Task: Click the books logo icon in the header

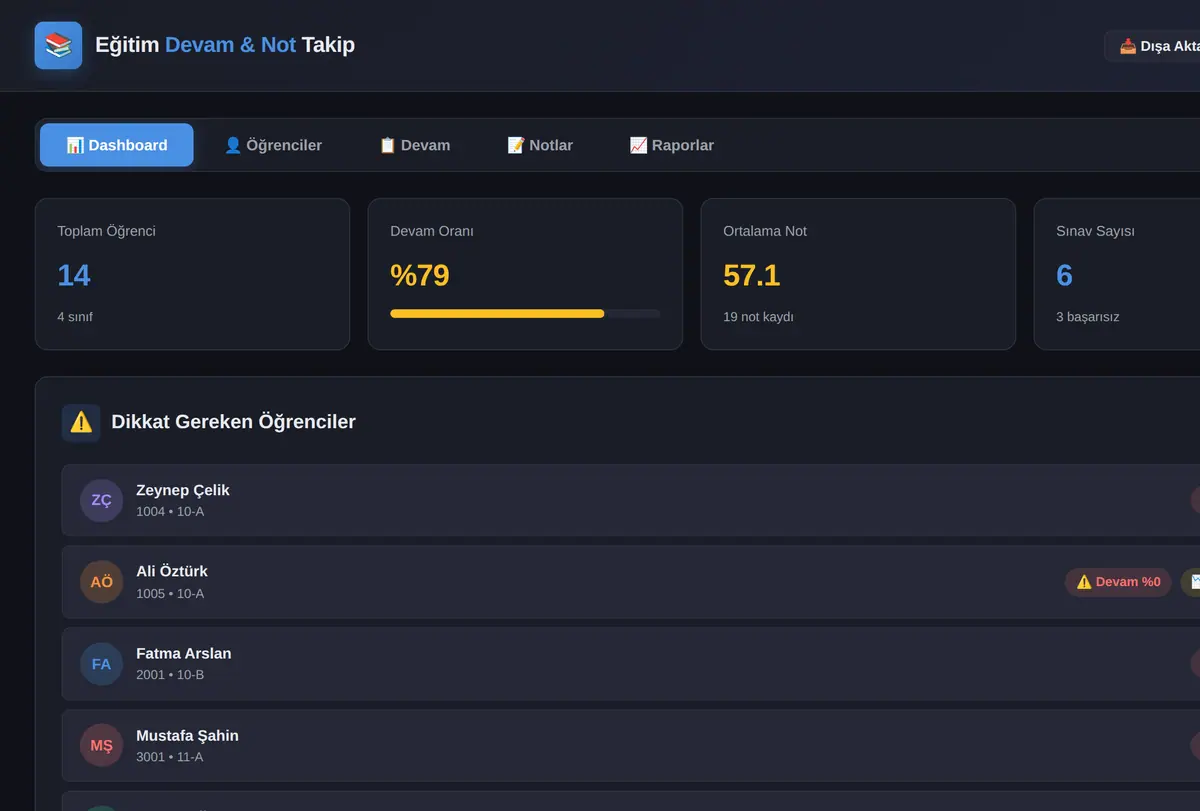Action: click(58, 45)
